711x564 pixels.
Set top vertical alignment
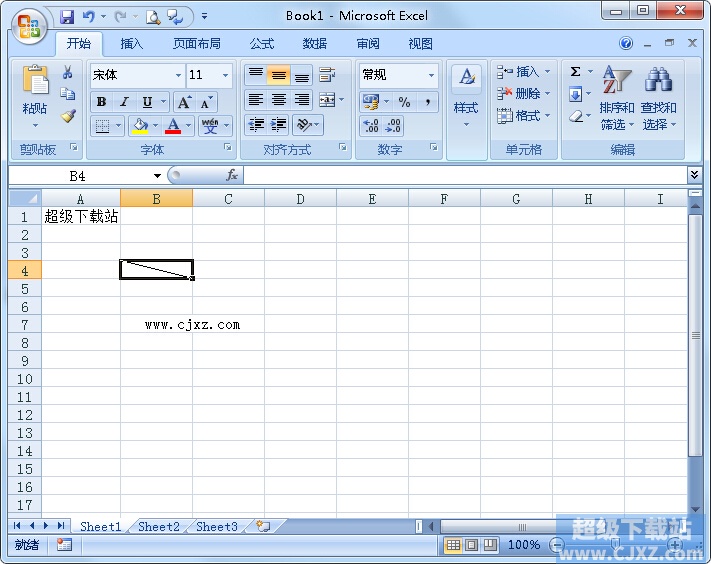(256, 74)
